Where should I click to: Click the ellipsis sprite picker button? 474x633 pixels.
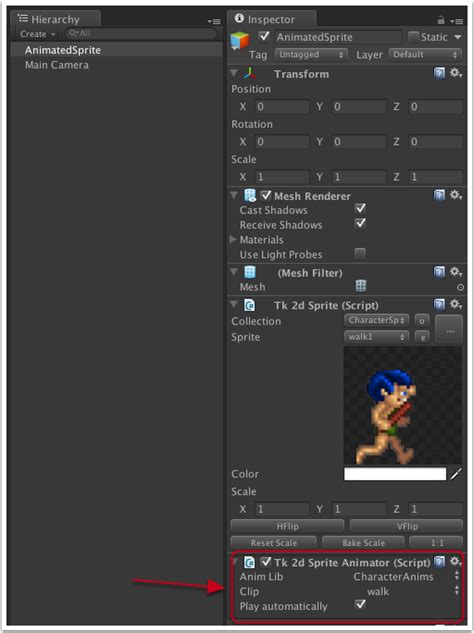point(449,330)
